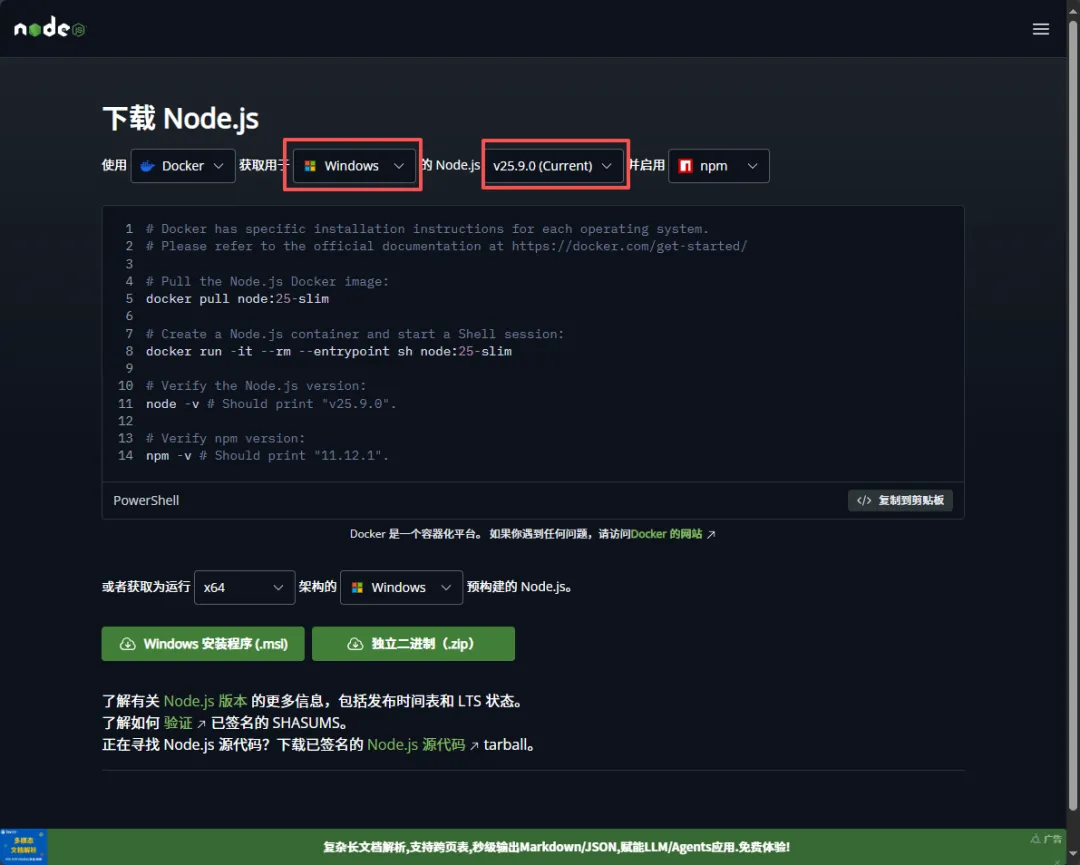Open the v25.9.0 (Current) version dropdown
This screenshot has height=865, width=1080.
pyautogui.click(x=553, y=166)
